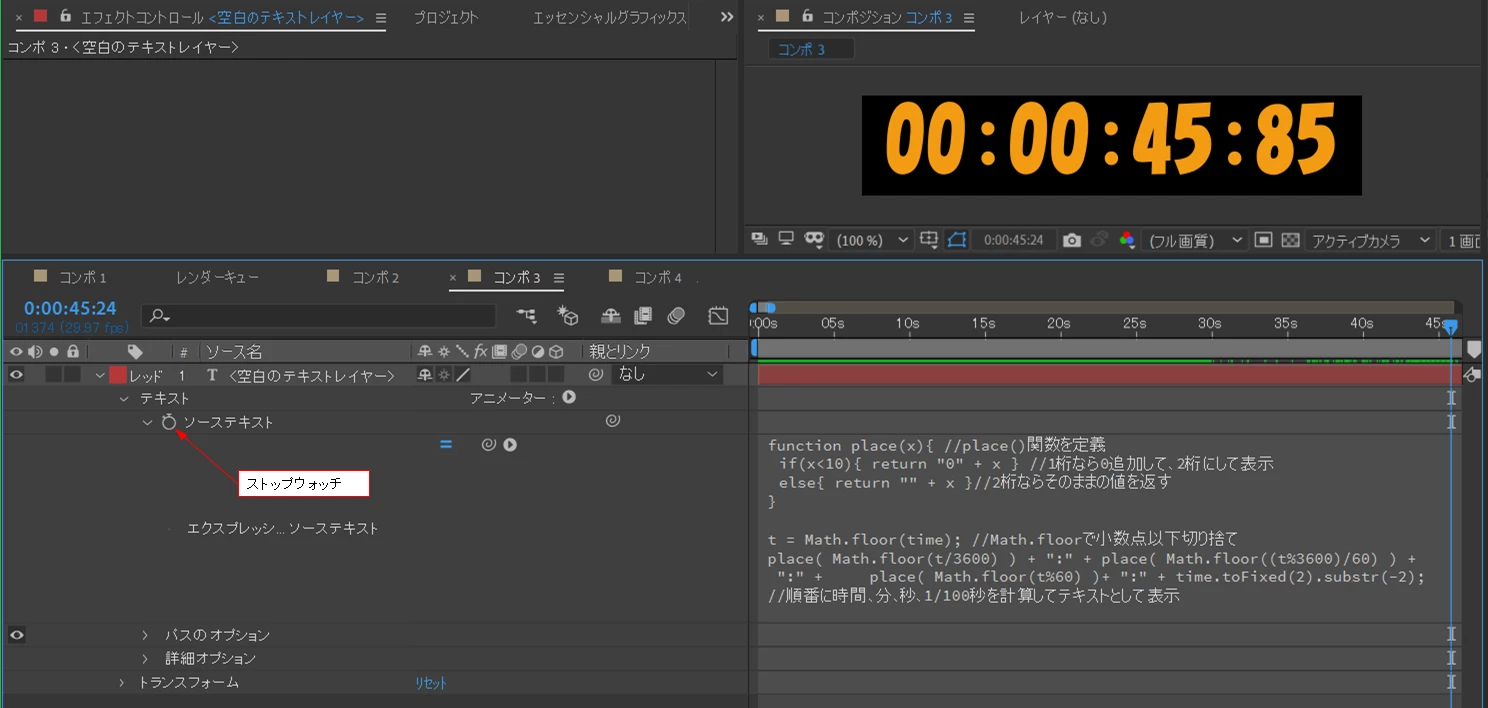Open the フル画質 resolution dropdown
This screenshot has width=1488, height=708.
click(x=1194, y=240)
